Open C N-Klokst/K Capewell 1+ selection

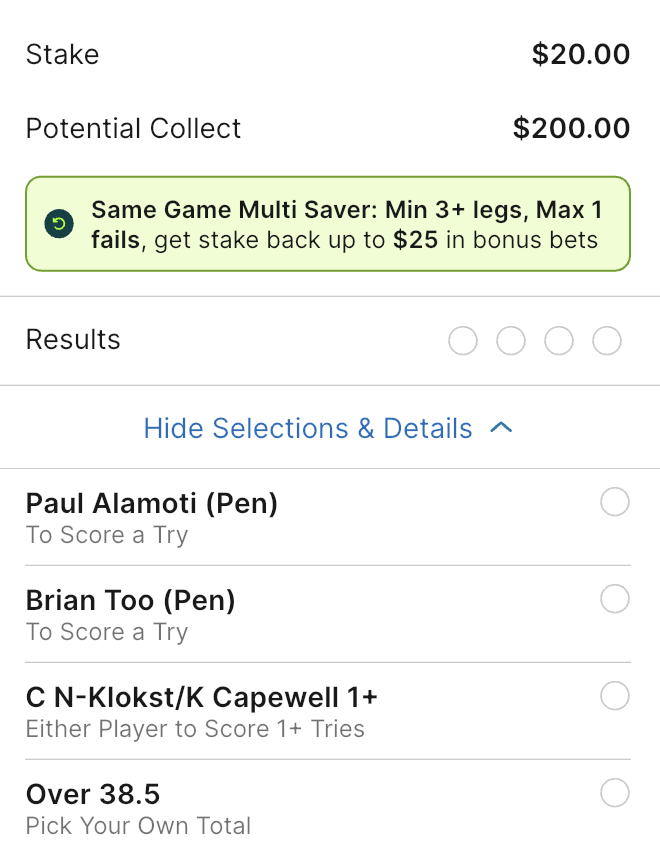pyautogui.click(x=328, y=712)
